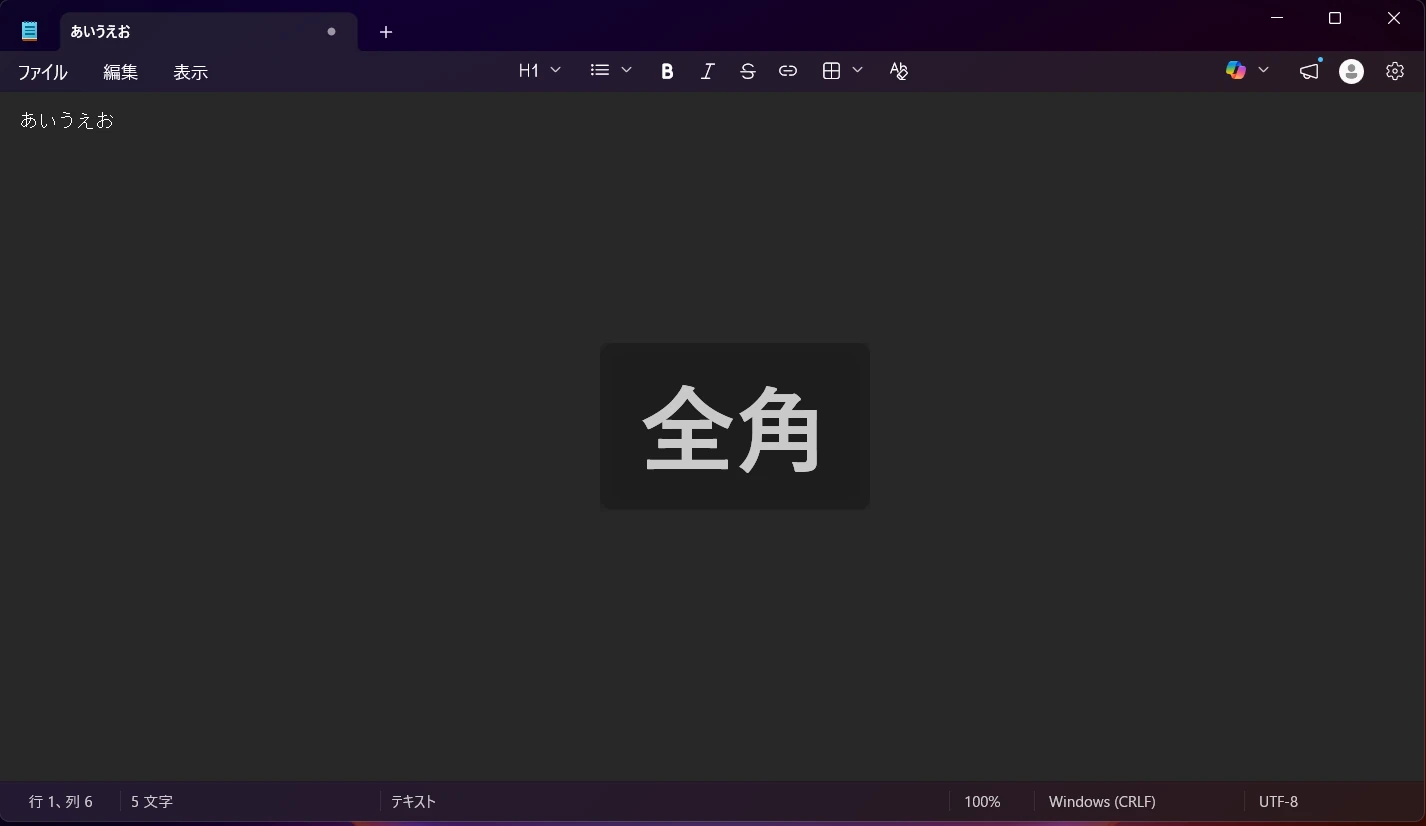Click the Windows (CRLF) line ending indicator
1426x826 pixels.
point(1102,801)
